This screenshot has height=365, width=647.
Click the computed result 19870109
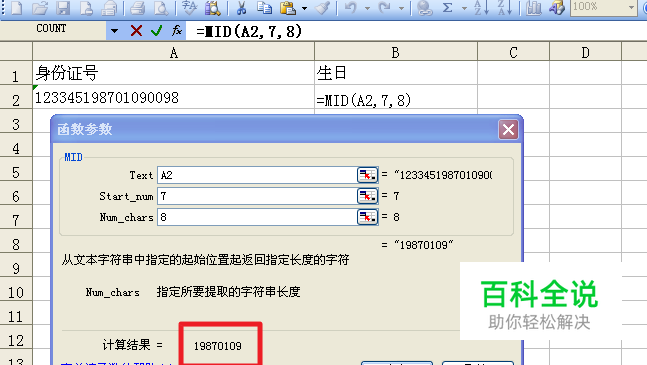pos(218,346)
